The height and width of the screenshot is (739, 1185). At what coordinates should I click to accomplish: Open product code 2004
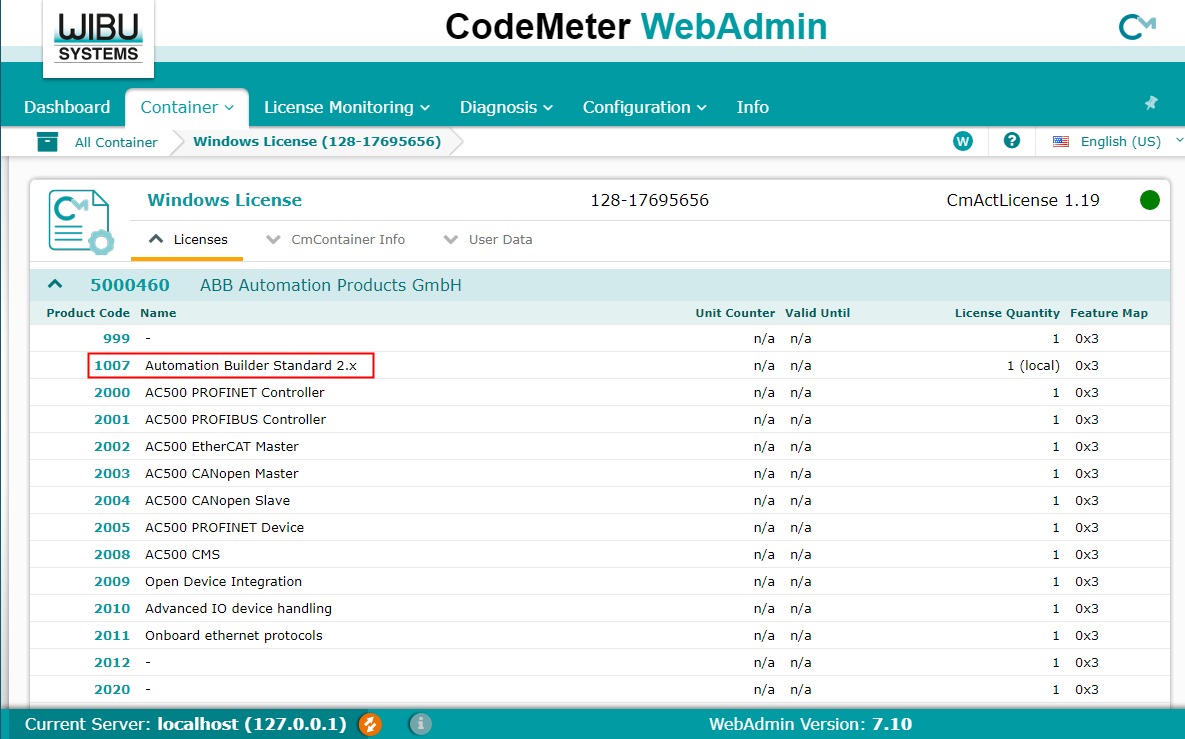coord(112,500)
